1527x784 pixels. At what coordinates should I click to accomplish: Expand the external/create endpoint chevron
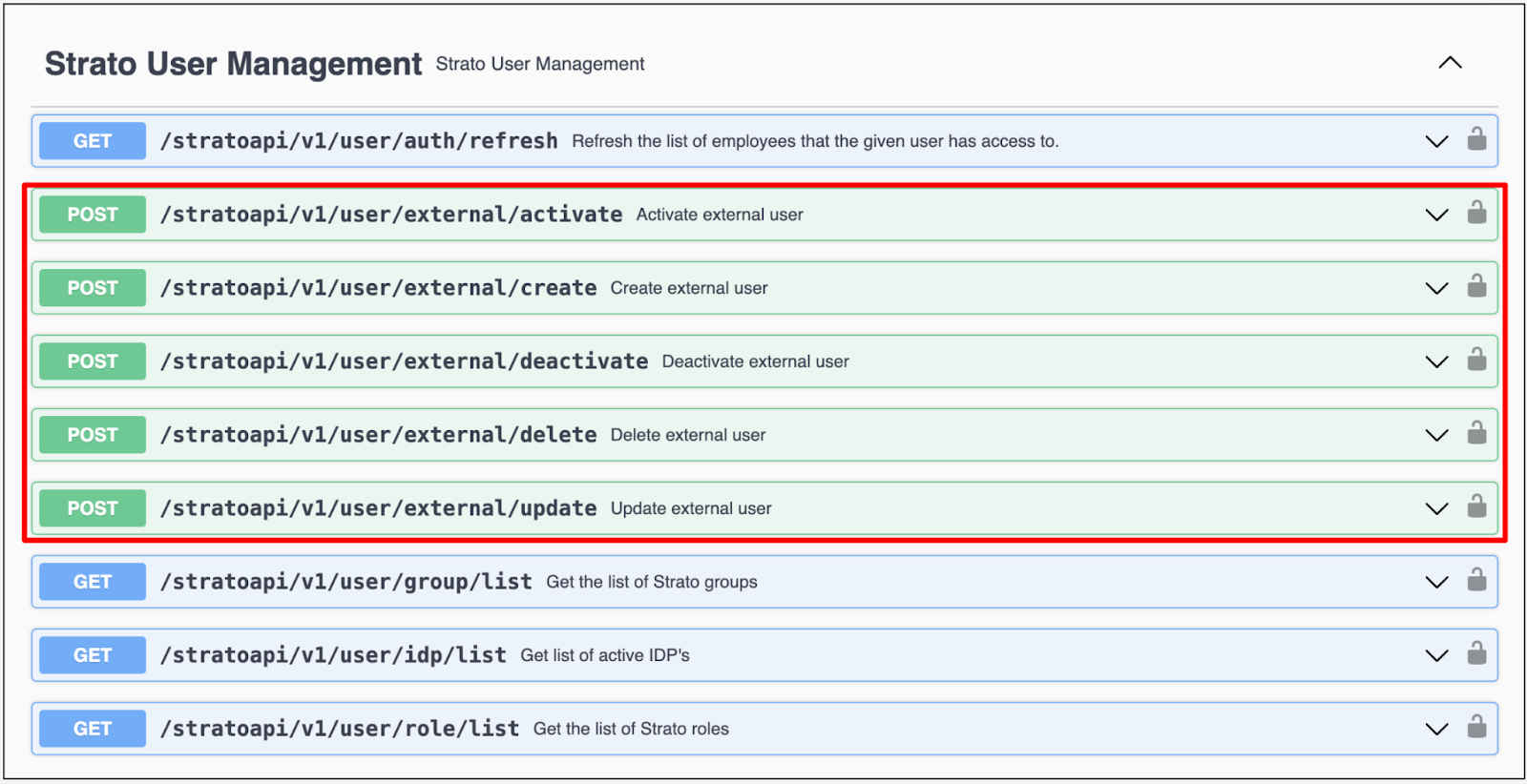[x=1436, y=288]
